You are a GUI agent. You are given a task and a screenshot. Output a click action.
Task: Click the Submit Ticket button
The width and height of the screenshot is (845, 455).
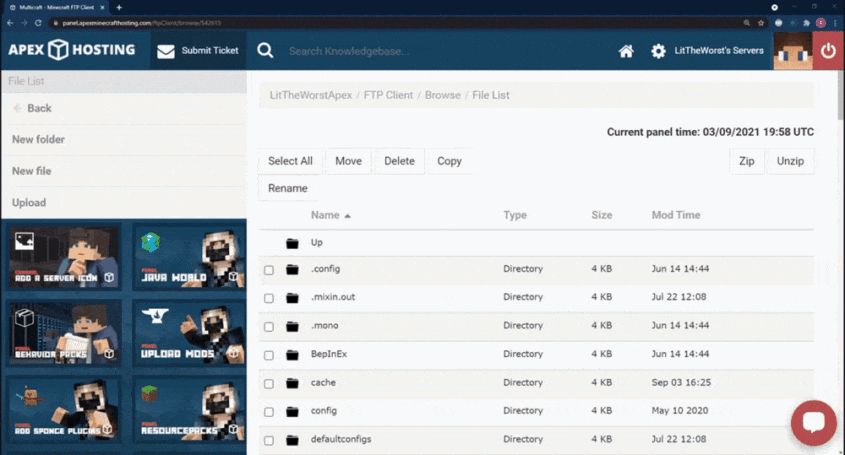tap(198, 51)
